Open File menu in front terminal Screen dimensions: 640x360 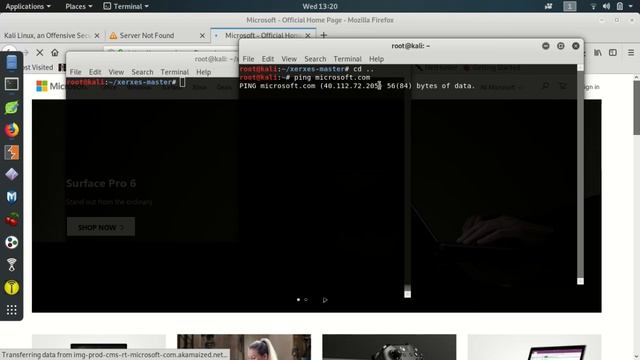(248, 59)
